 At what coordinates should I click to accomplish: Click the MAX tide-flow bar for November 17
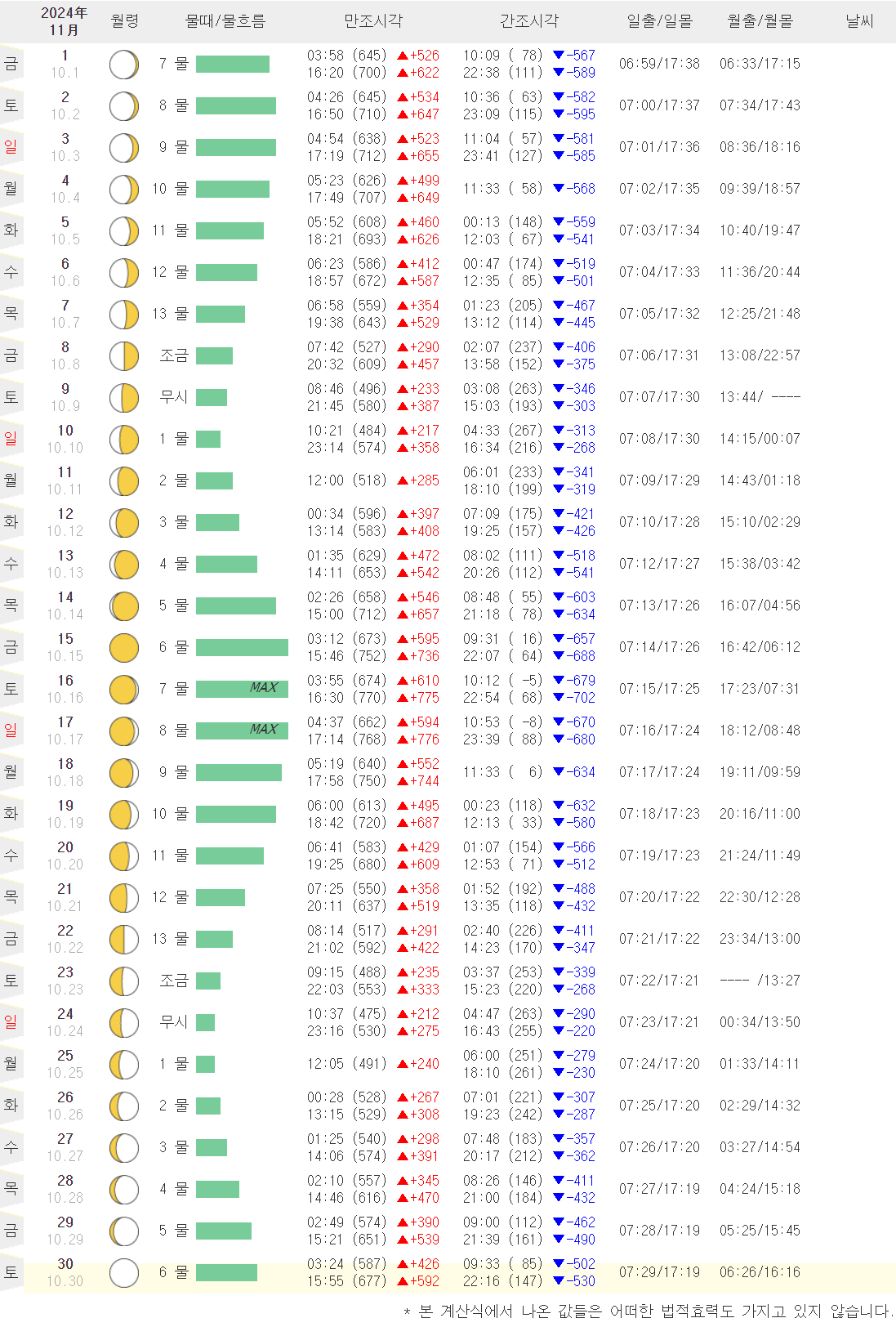pos(242,731)
